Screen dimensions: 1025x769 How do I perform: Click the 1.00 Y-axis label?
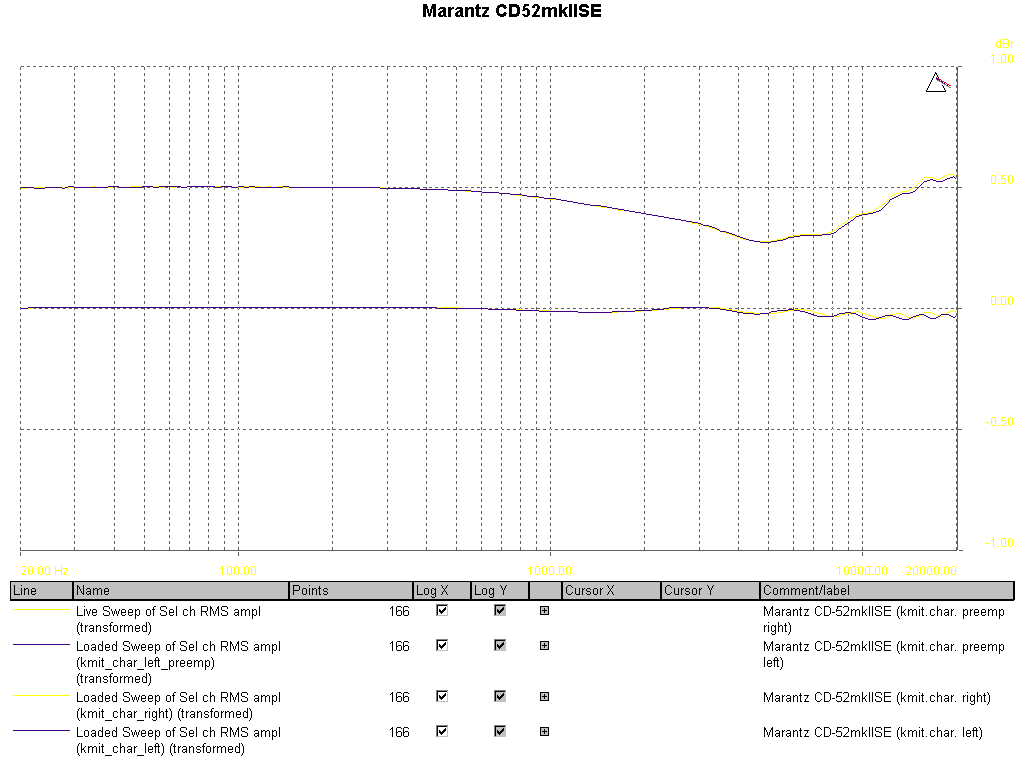pyautogui.click(x=1001, y=59)
